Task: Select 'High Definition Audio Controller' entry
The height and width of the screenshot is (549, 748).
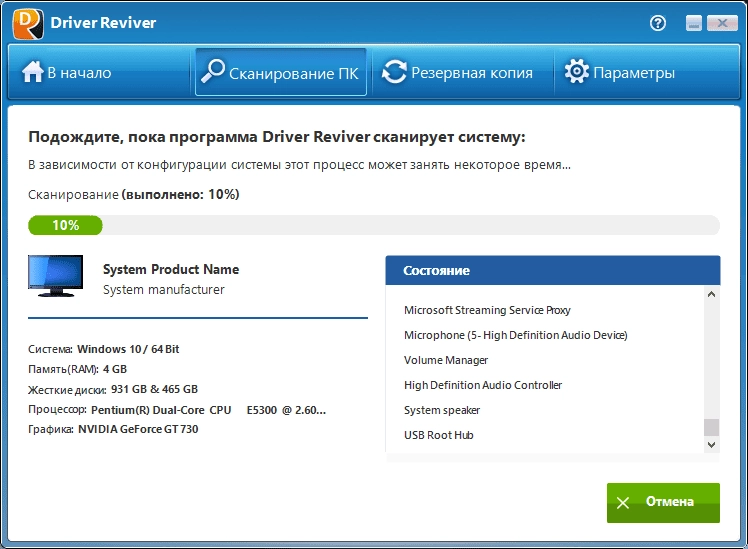Action: point(483,385)
